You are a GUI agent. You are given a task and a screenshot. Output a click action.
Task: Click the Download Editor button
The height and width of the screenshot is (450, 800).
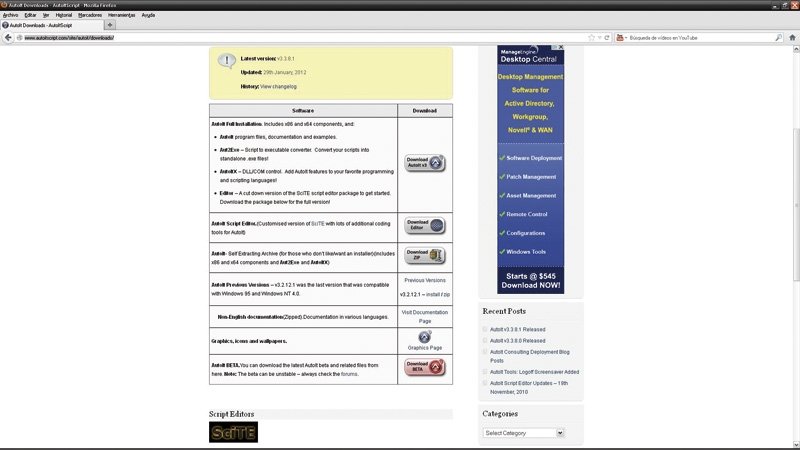pos(424,225)
